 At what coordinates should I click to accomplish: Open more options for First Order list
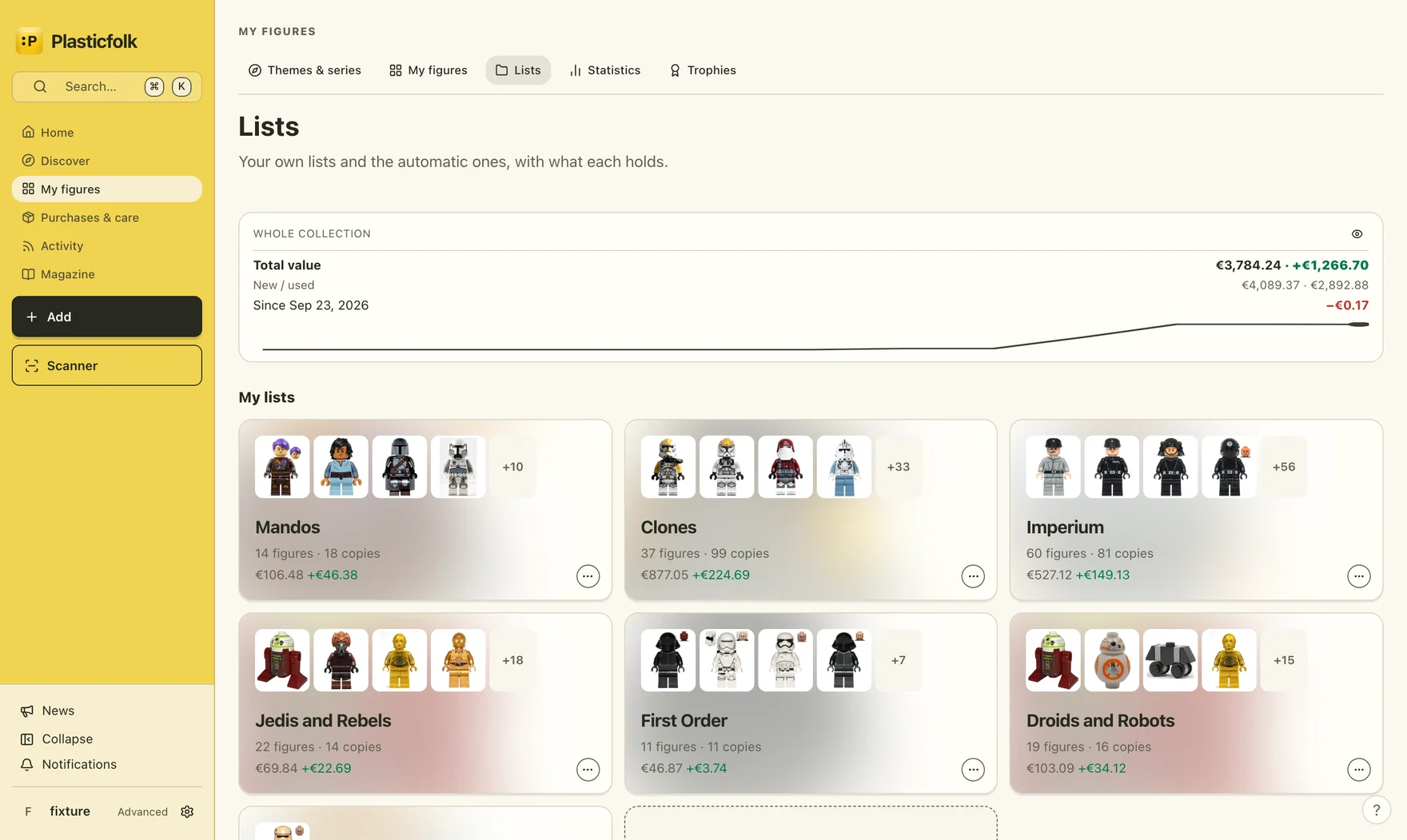coord(973,770)
